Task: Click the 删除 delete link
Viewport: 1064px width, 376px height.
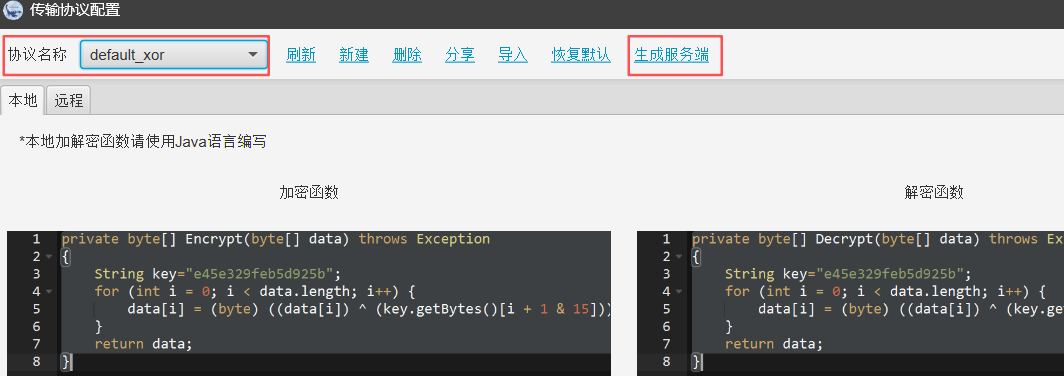Action: [406, 55]
